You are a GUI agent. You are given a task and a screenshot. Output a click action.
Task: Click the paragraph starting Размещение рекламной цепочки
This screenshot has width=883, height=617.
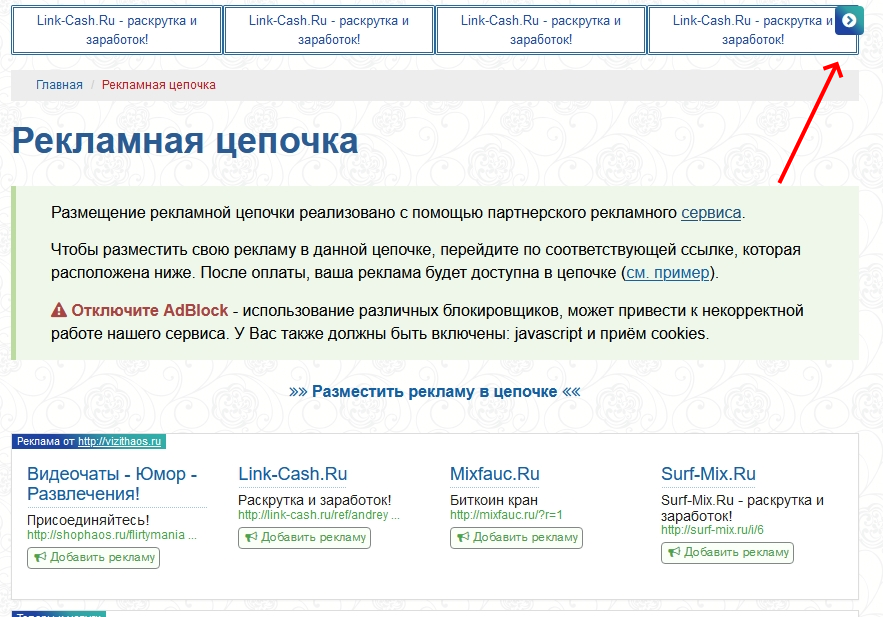[398, 213]
